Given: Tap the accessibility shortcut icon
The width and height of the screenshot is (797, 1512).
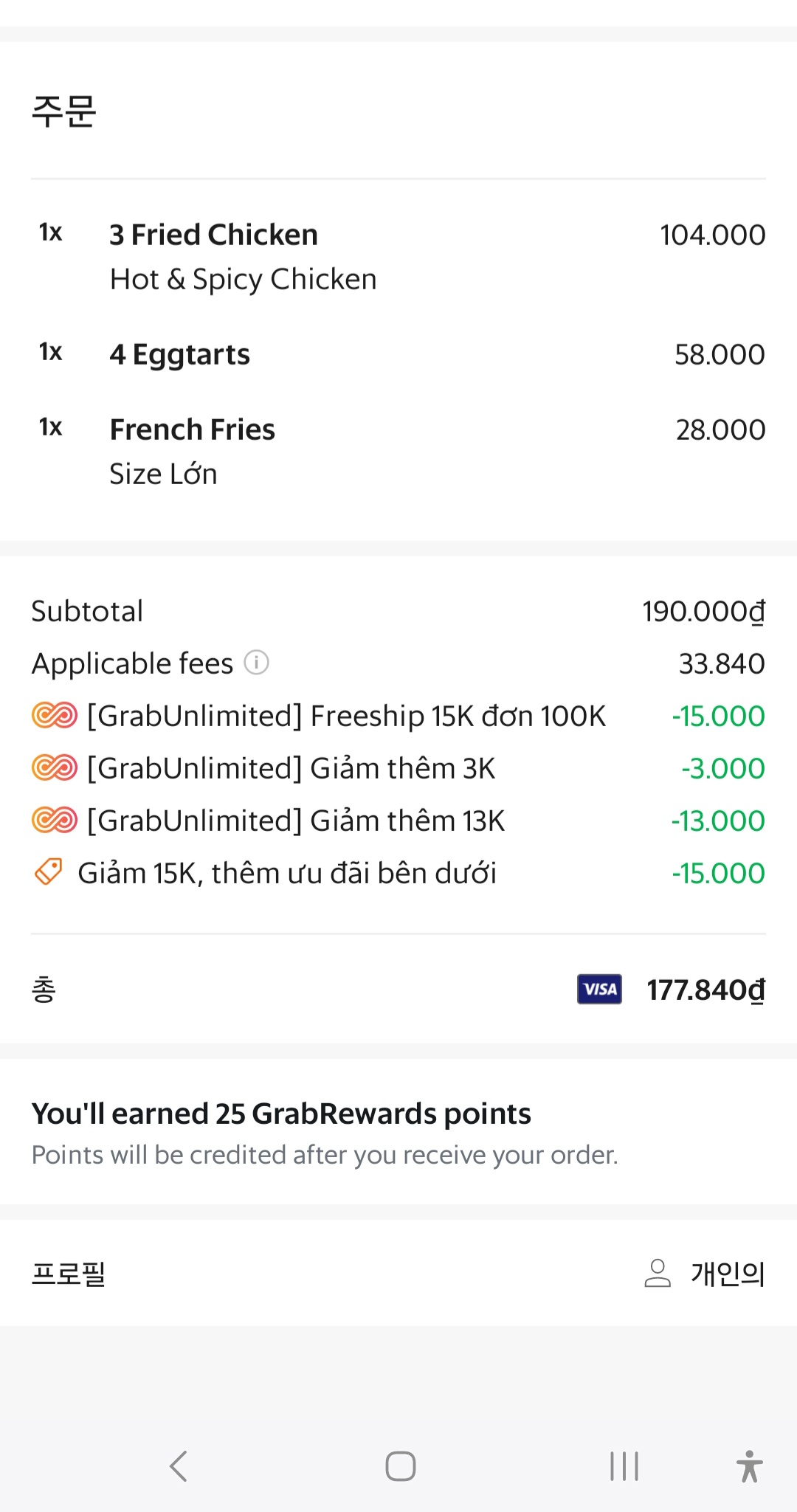Looking at the screenshot, I should click(749, 1466).
